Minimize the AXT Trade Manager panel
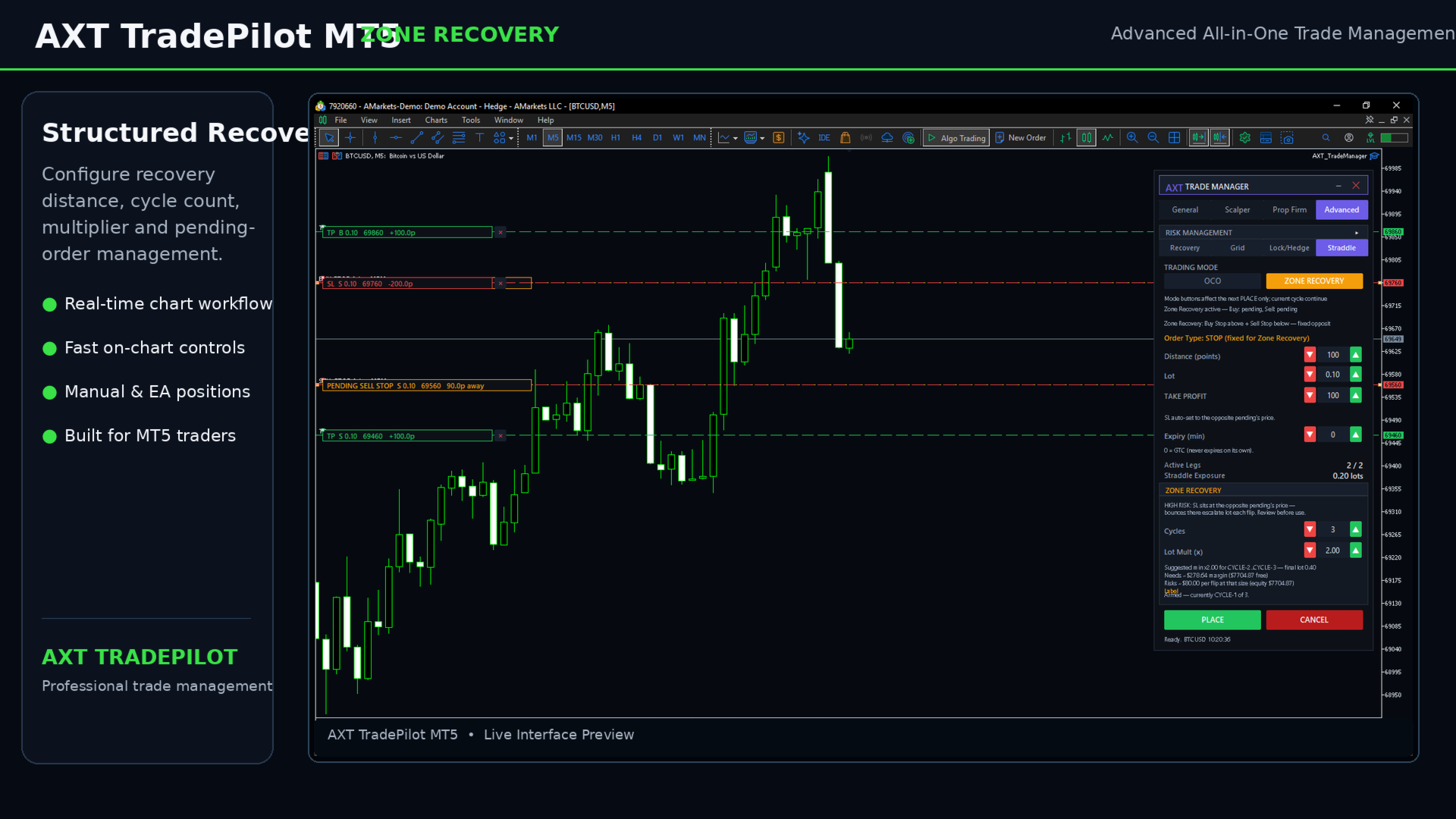Screen dimensions: 1456x819 (1338, 187)
